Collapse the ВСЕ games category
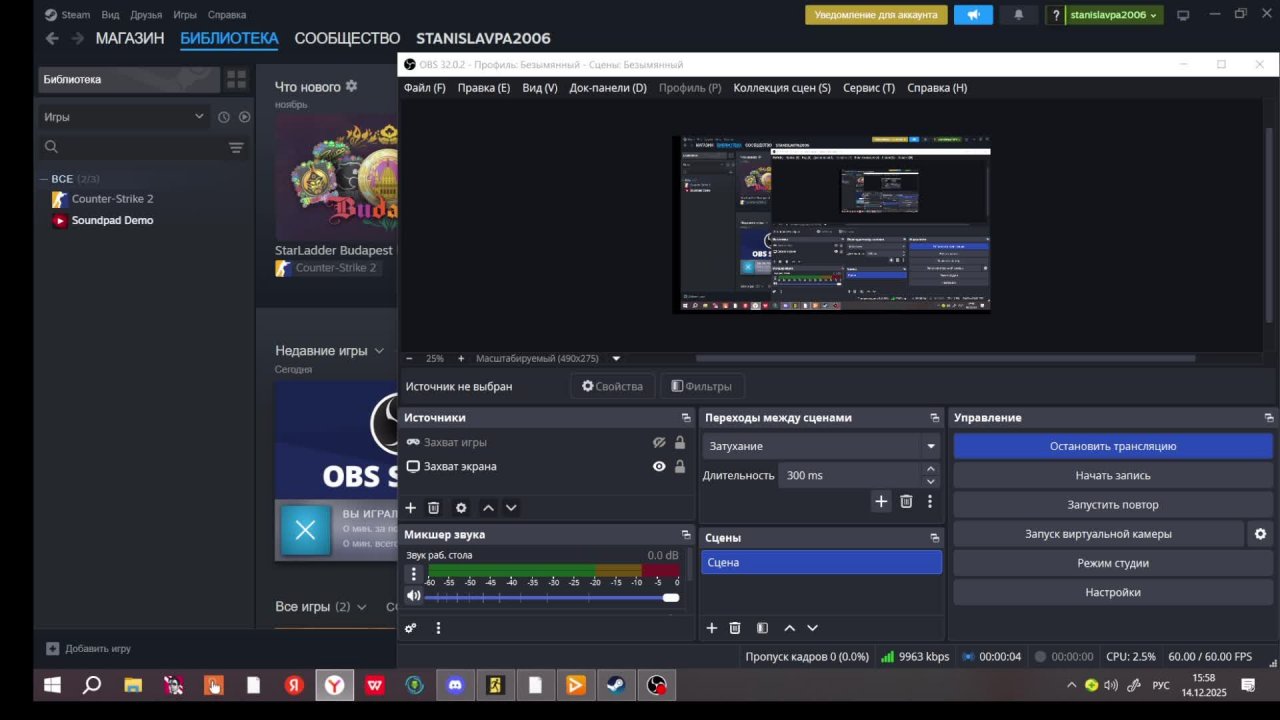 tap(44, 179)
